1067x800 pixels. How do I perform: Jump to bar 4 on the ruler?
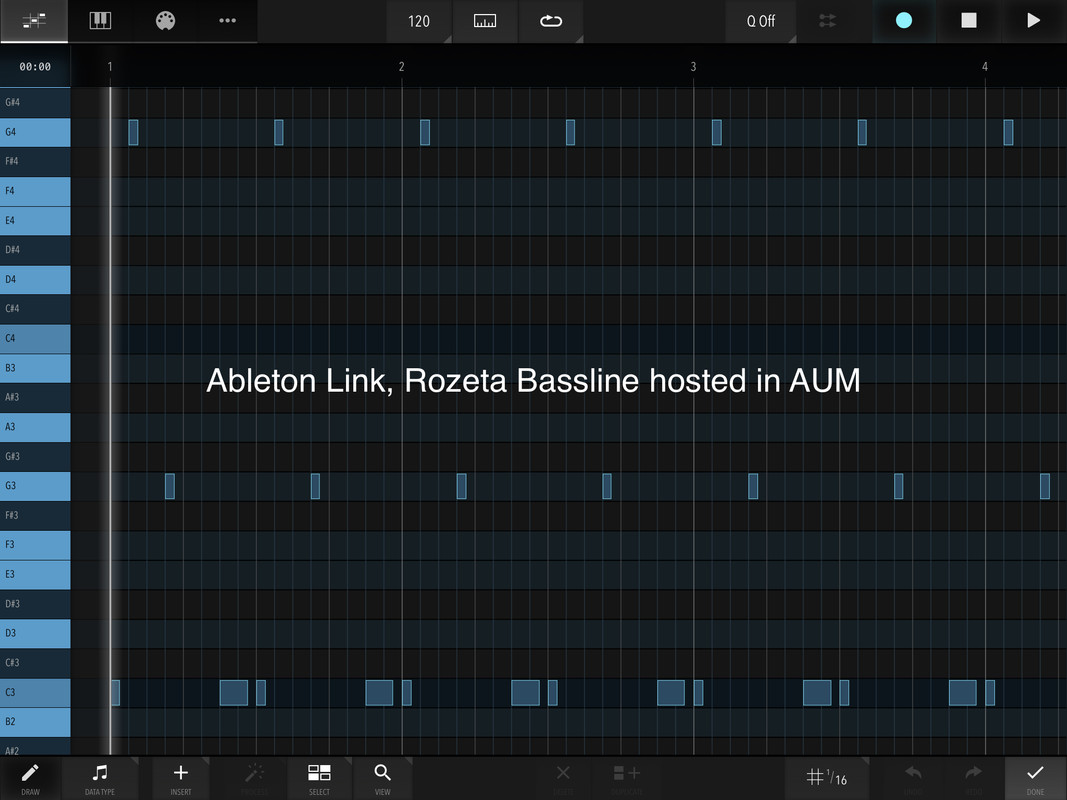[x=985, y=67]
